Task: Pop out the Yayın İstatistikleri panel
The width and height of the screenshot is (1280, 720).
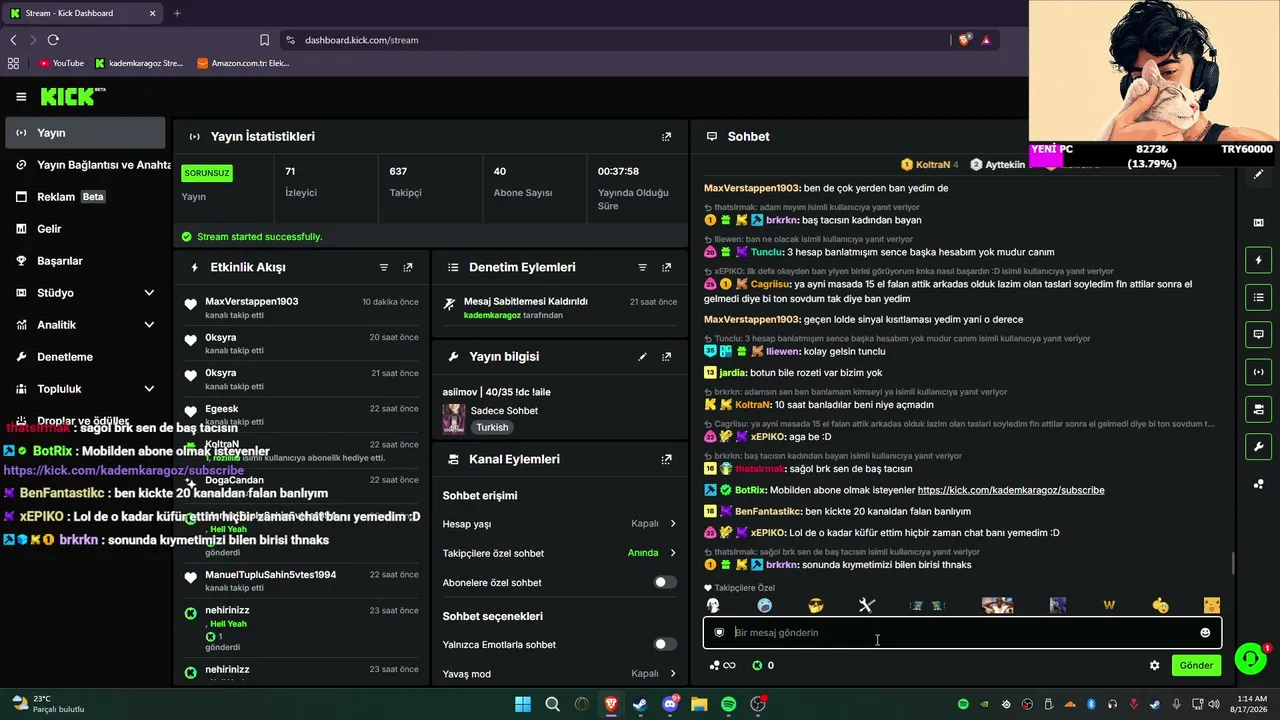Action: point(667,137)
